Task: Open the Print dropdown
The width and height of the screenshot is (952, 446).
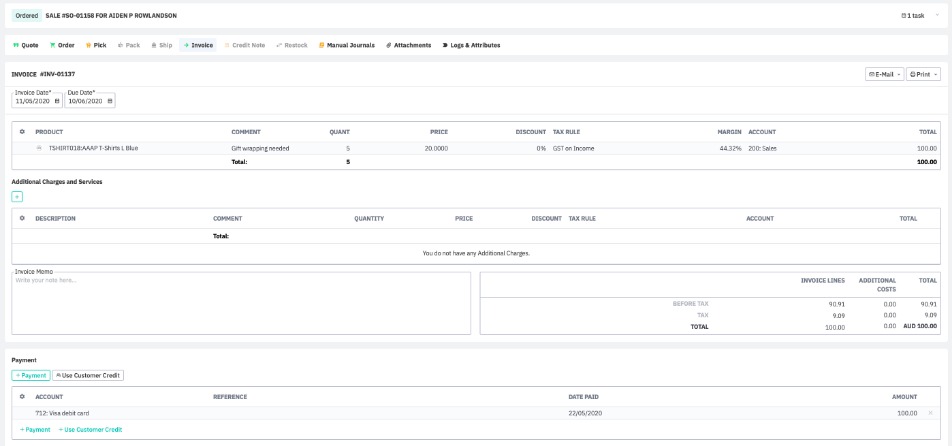Action: pyautogui.click(x=923, y=74)
